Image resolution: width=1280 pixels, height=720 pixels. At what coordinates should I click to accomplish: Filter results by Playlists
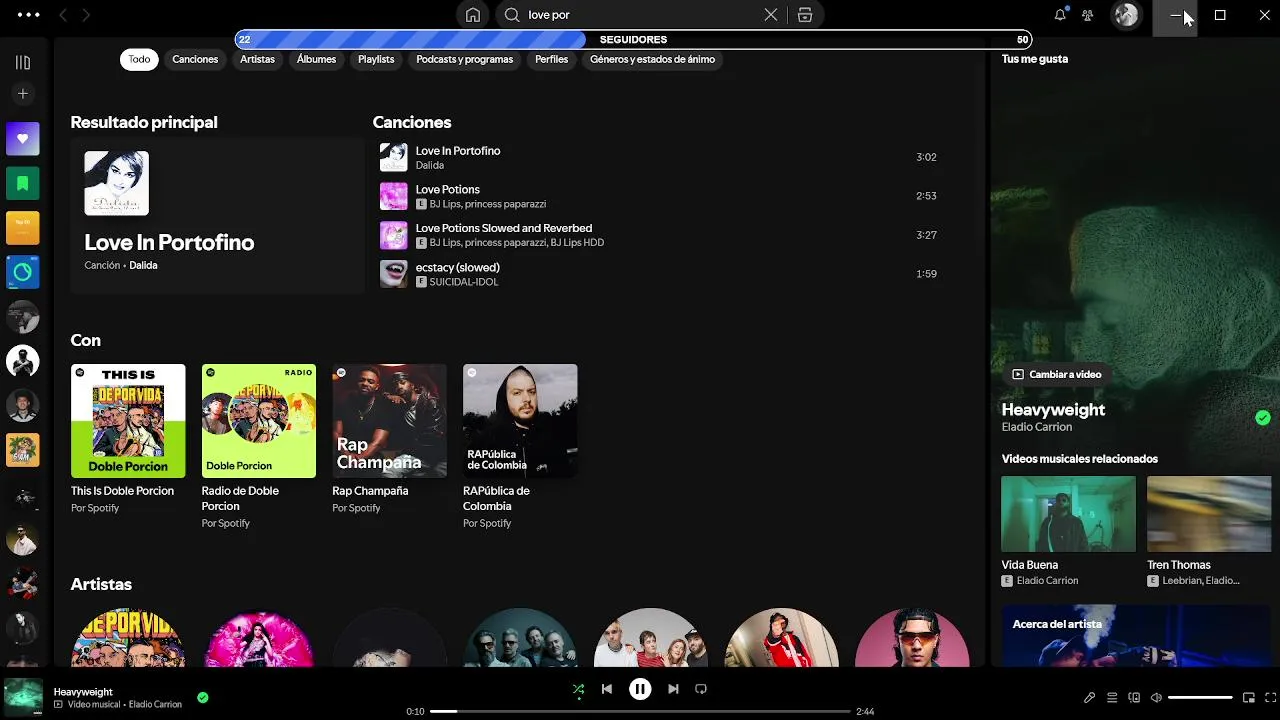pyautogui.click(x=376, y=59)
